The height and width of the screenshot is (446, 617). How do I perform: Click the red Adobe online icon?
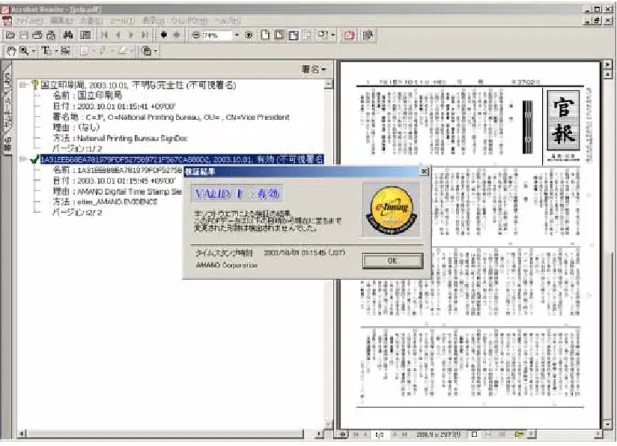(349, 35)
